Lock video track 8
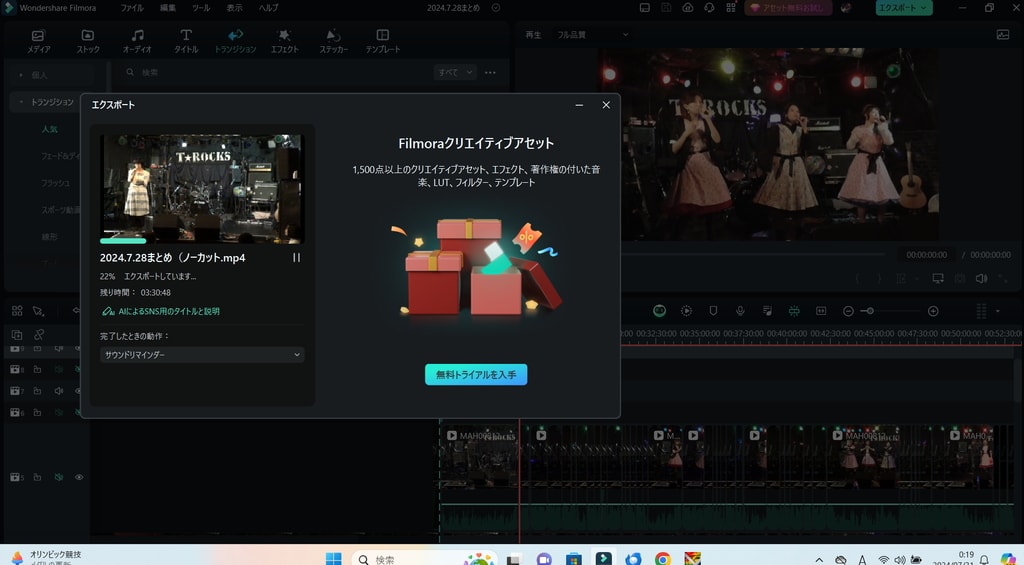This screenshot has height=565, width=1024. coord(37,369)
